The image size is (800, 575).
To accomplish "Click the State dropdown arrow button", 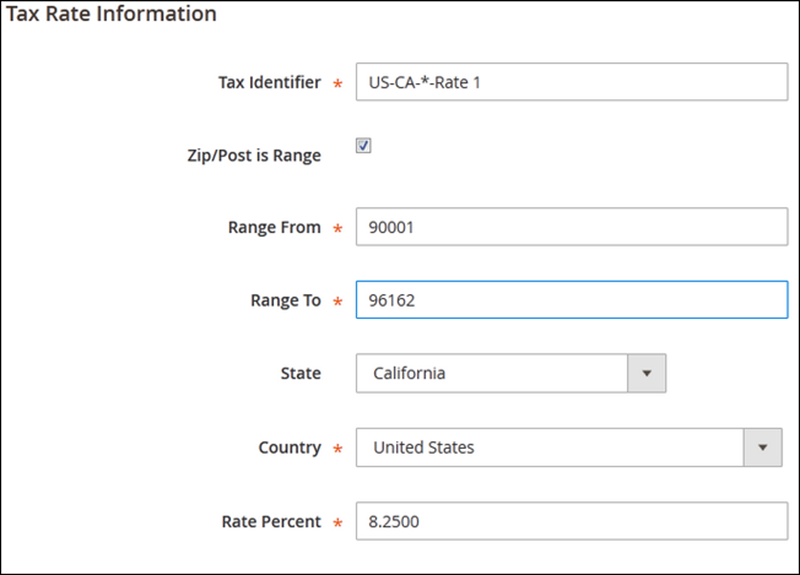I will point(646,373).
